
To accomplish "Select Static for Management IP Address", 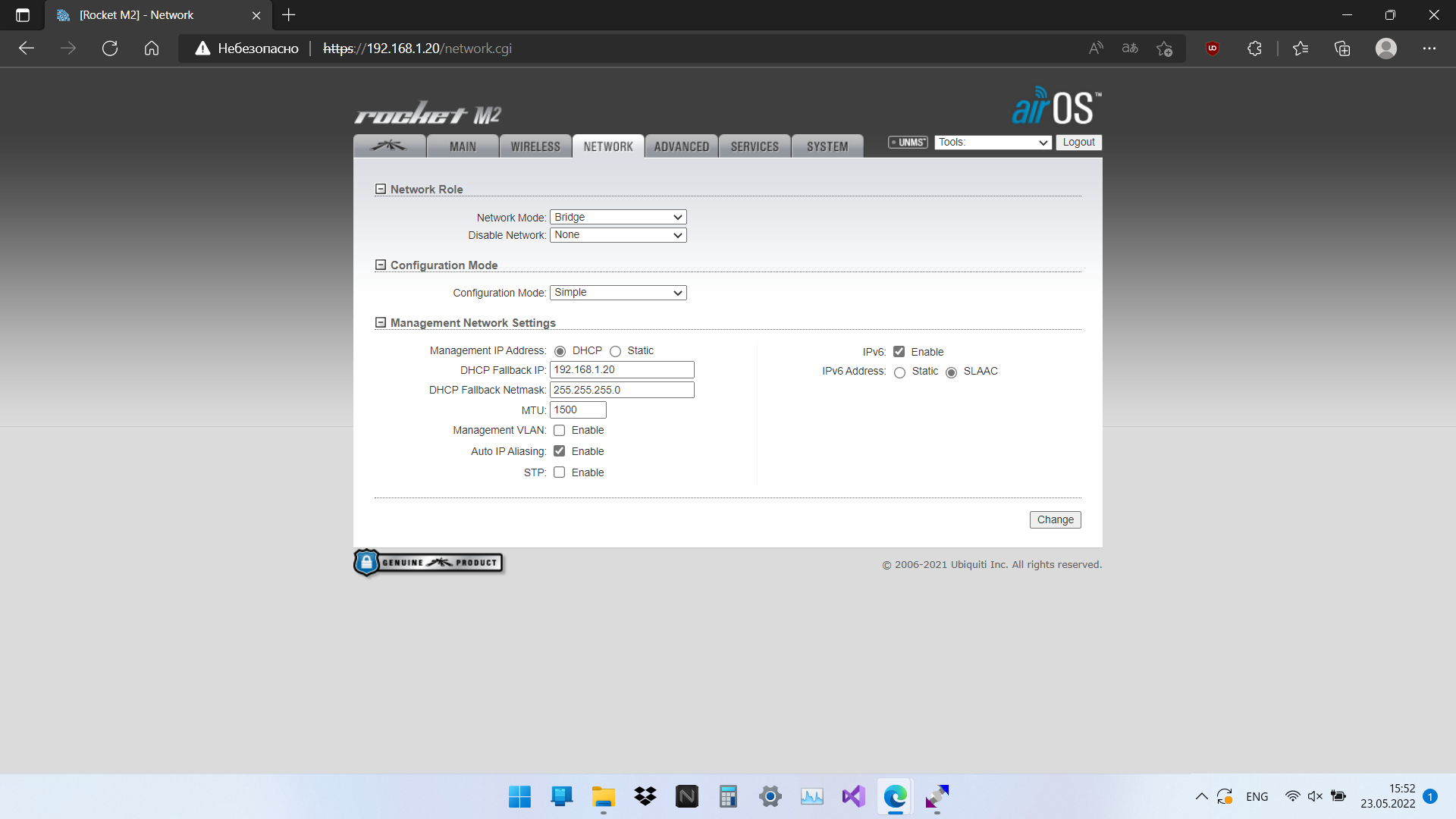I will click(x=615, y=351).
